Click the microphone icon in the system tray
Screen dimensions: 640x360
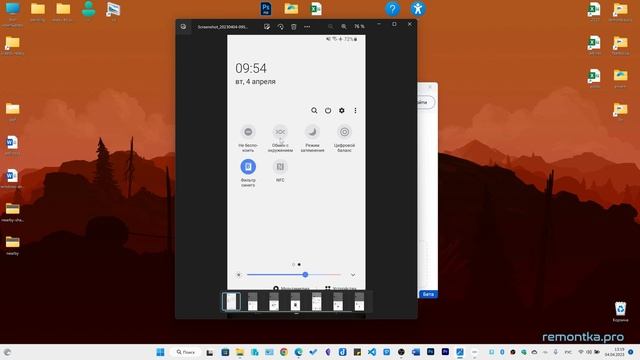tap(556, 352)
